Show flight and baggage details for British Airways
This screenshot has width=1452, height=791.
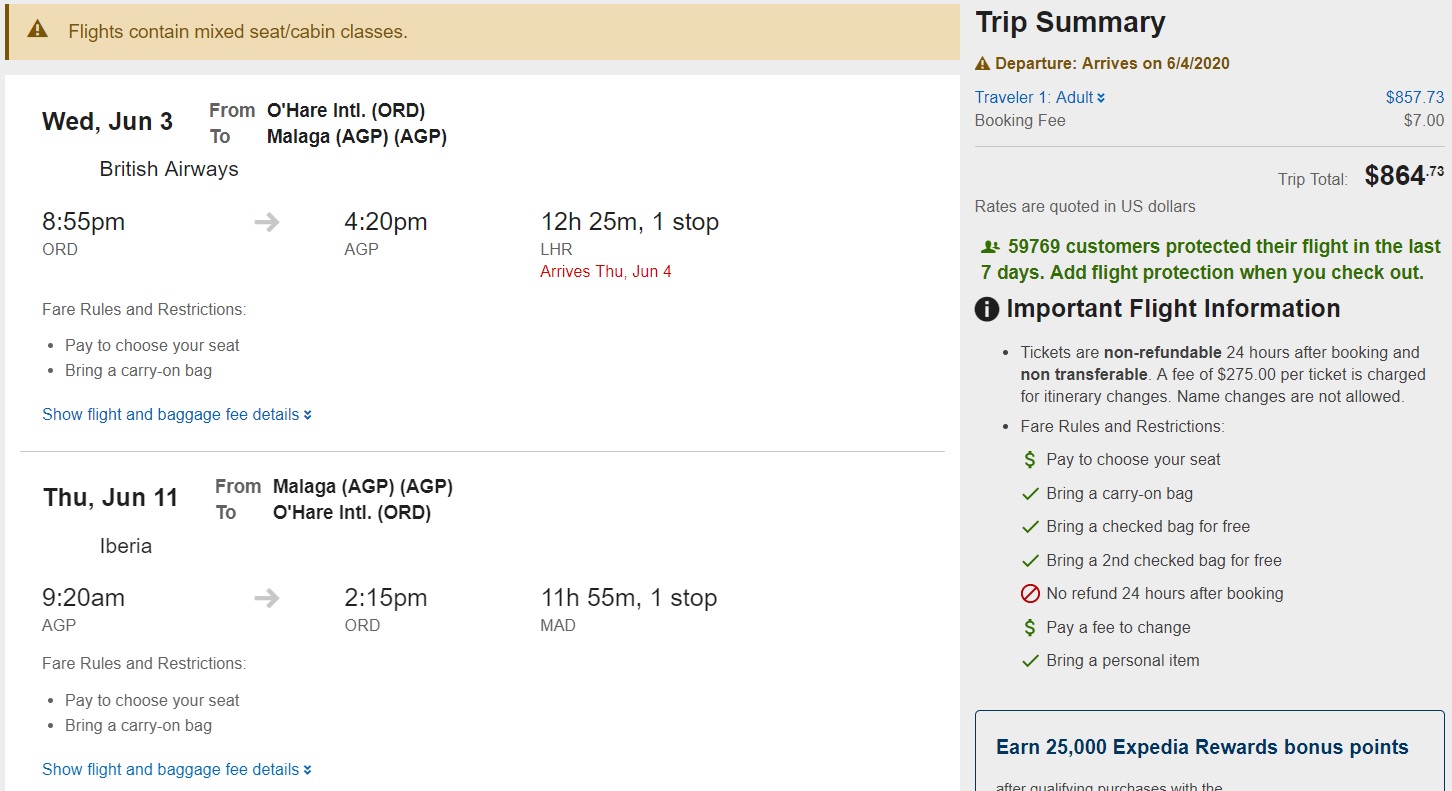[176, 414]
